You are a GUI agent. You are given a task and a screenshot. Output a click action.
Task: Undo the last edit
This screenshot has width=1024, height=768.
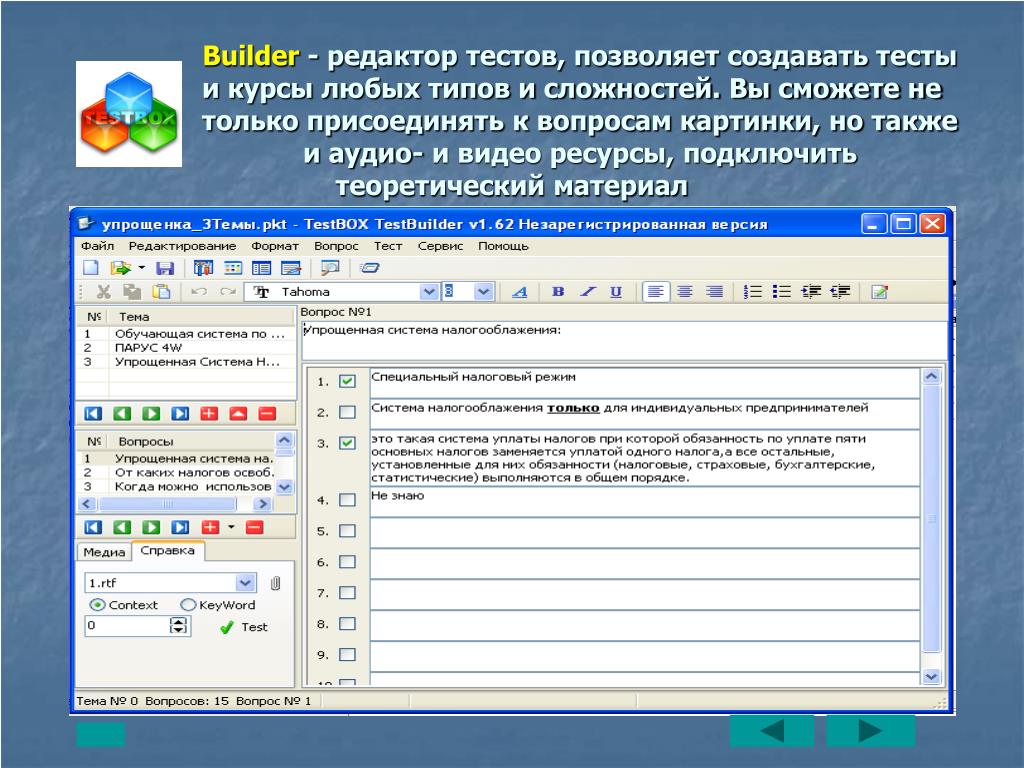199,292
